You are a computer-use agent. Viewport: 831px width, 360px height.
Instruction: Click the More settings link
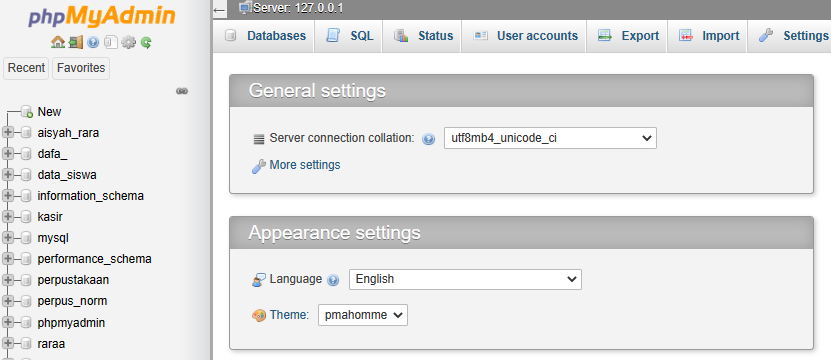tap(305, 165)
